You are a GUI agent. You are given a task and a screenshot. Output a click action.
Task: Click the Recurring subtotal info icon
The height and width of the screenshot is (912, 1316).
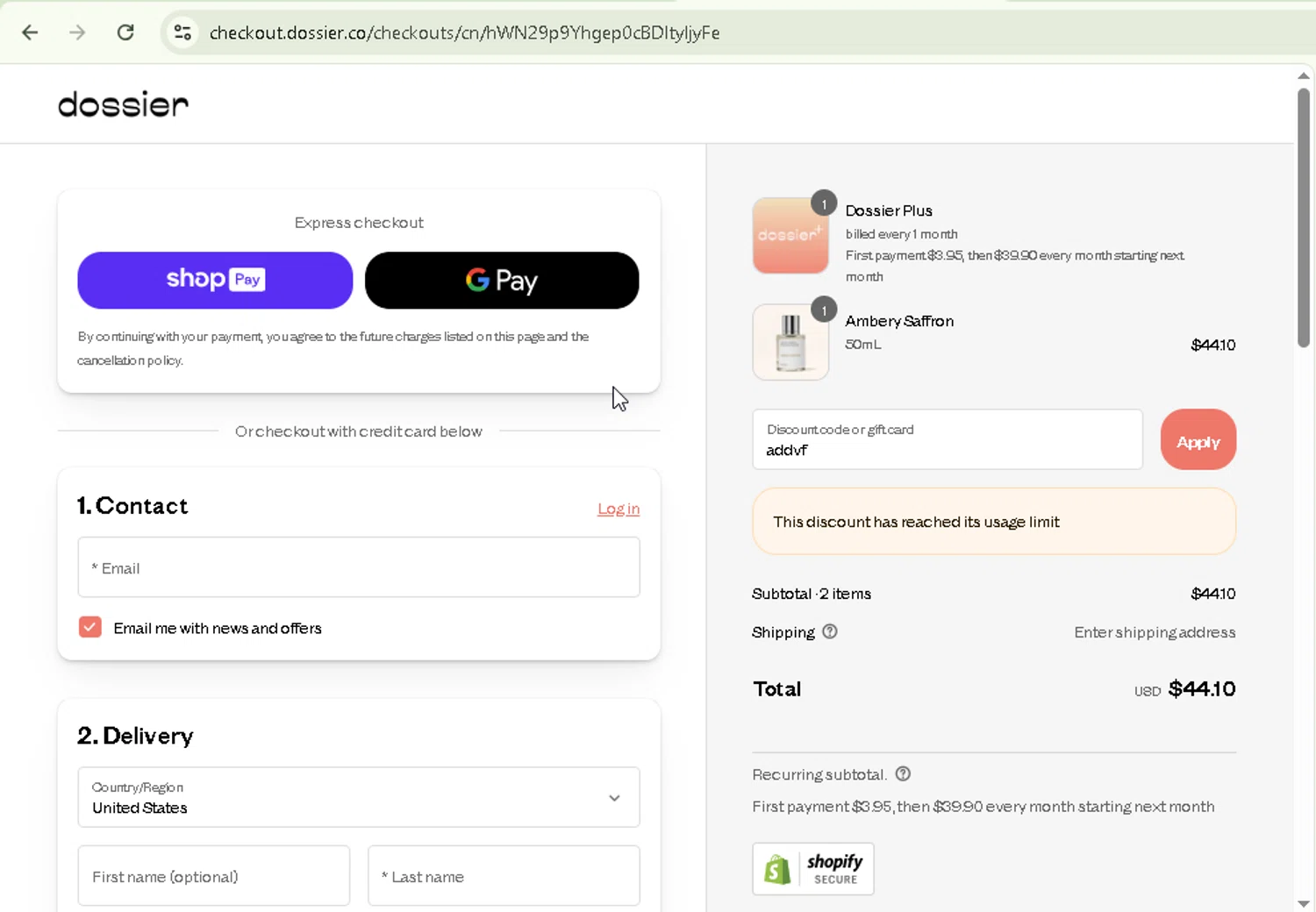(903, 773)
